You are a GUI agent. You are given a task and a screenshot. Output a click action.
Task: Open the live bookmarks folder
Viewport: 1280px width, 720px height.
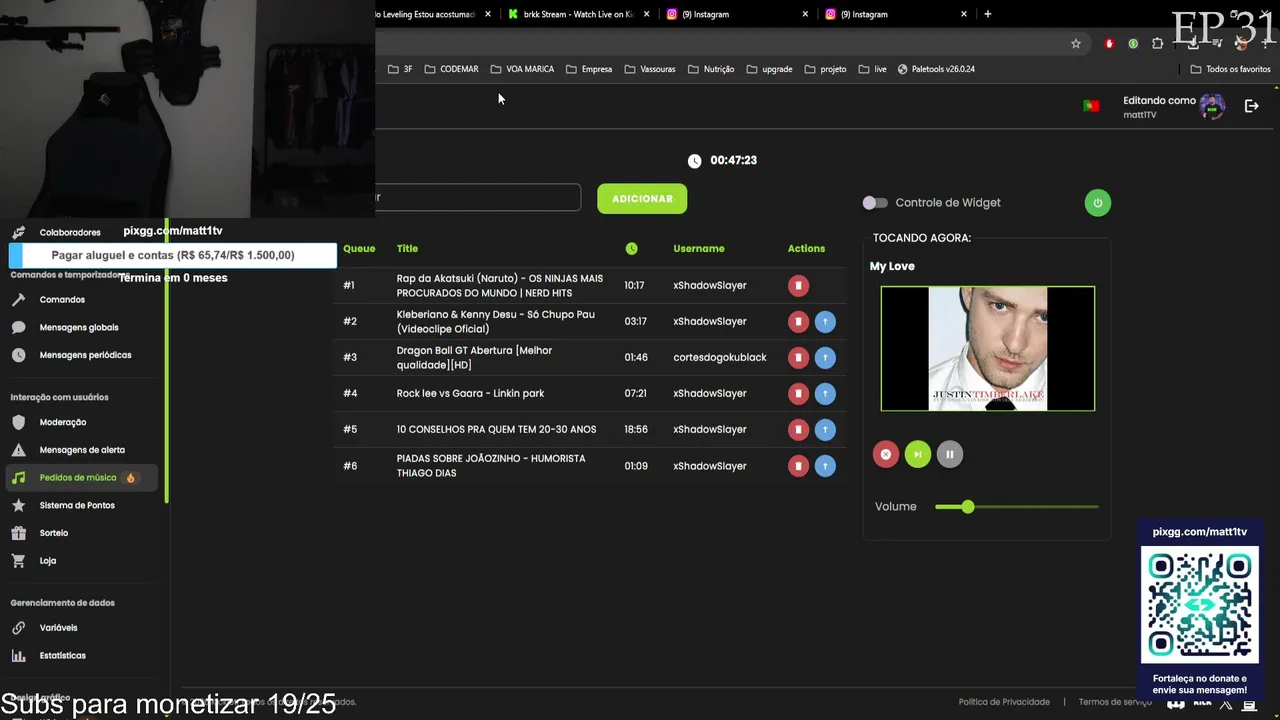pyautogui.click(x=872, y=69)
